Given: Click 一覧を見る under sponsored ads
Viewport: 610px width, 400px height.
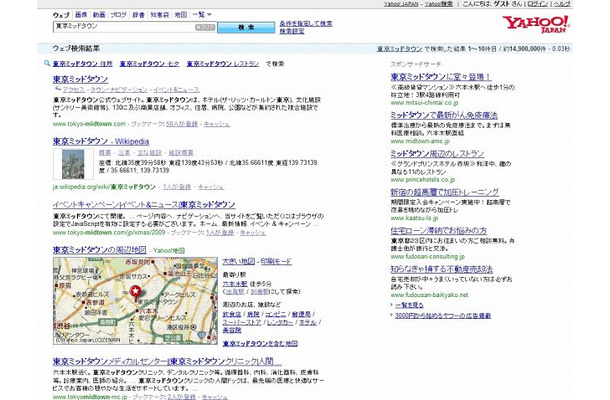Looking at the screenshot, I should [409, 305].
